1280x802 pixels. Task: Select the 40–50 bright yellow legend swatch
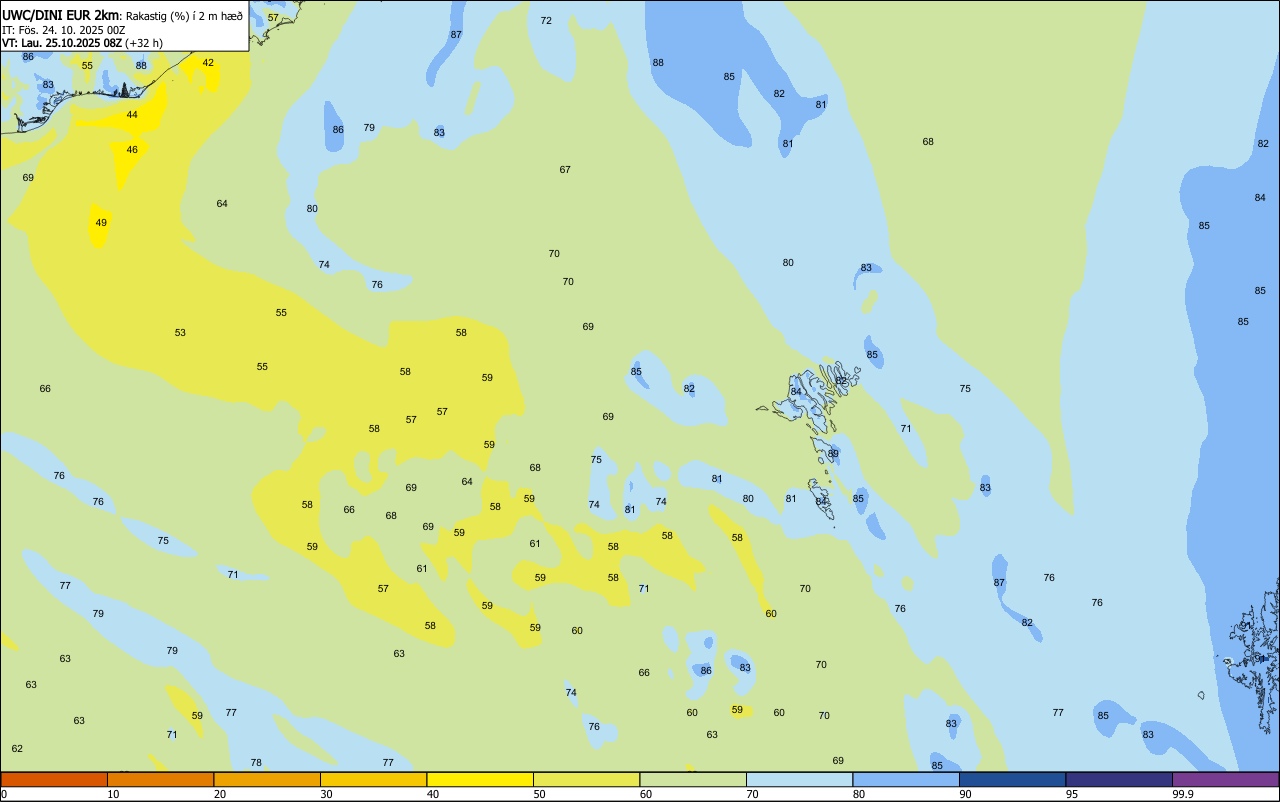pos(480,779)
